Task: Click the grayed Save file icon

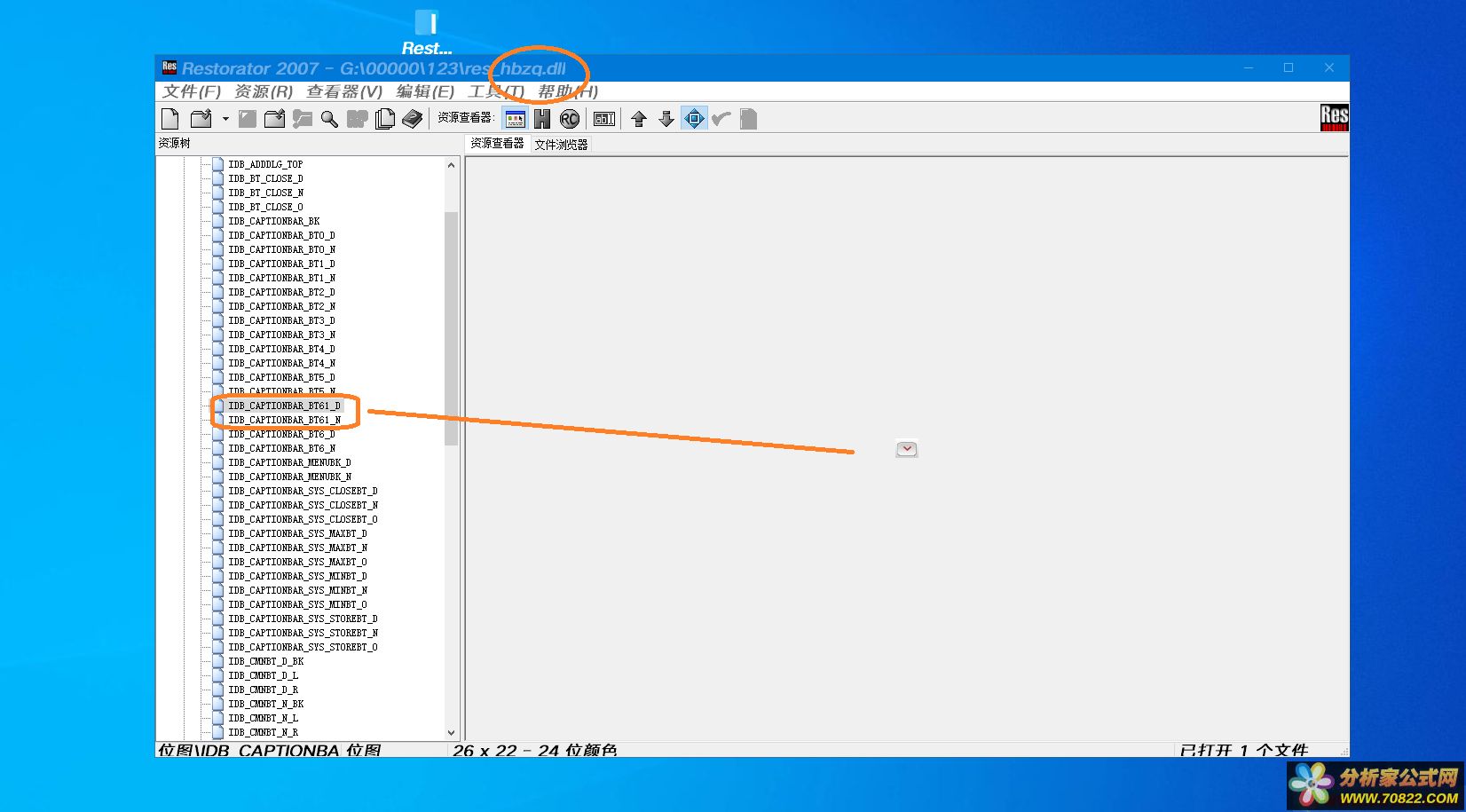Action: pyautogui.click(x=248, y=119)
